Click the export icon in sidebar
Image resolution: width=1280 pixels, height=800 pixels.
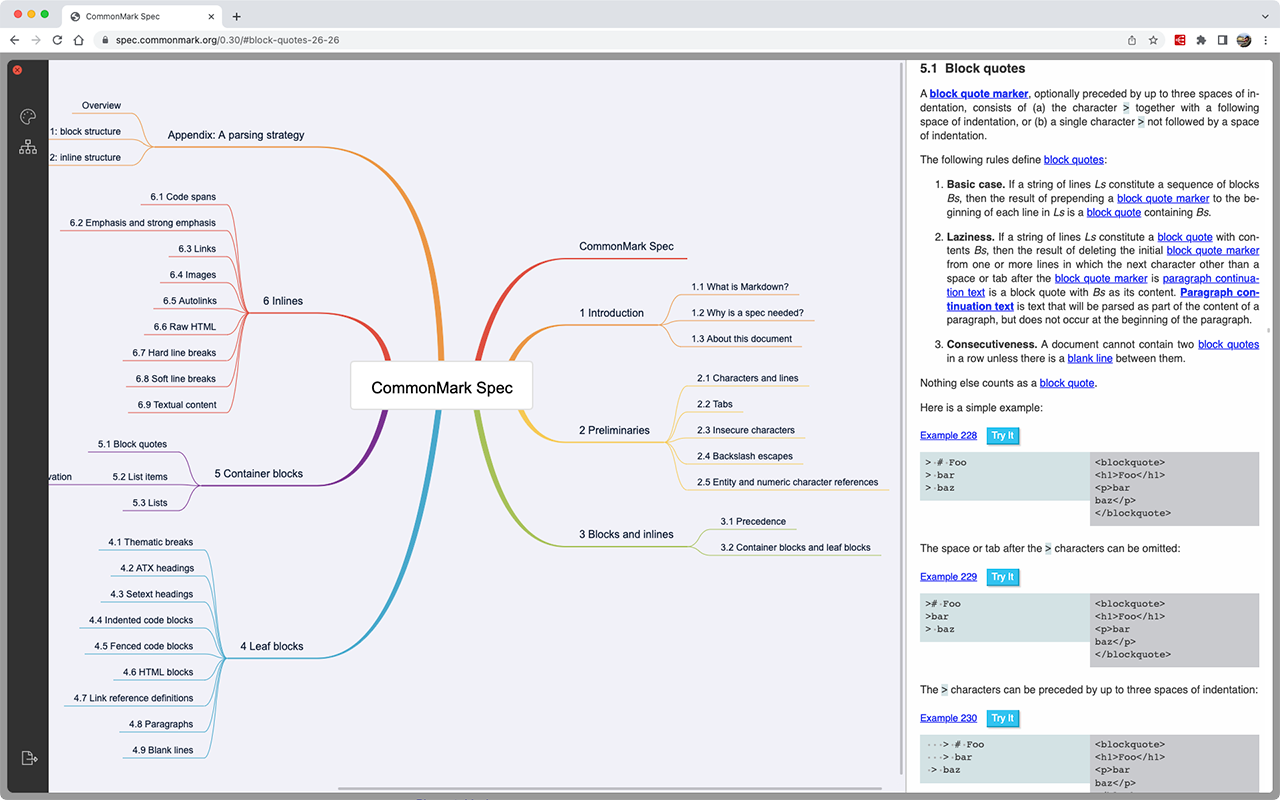tap(28, 758)
